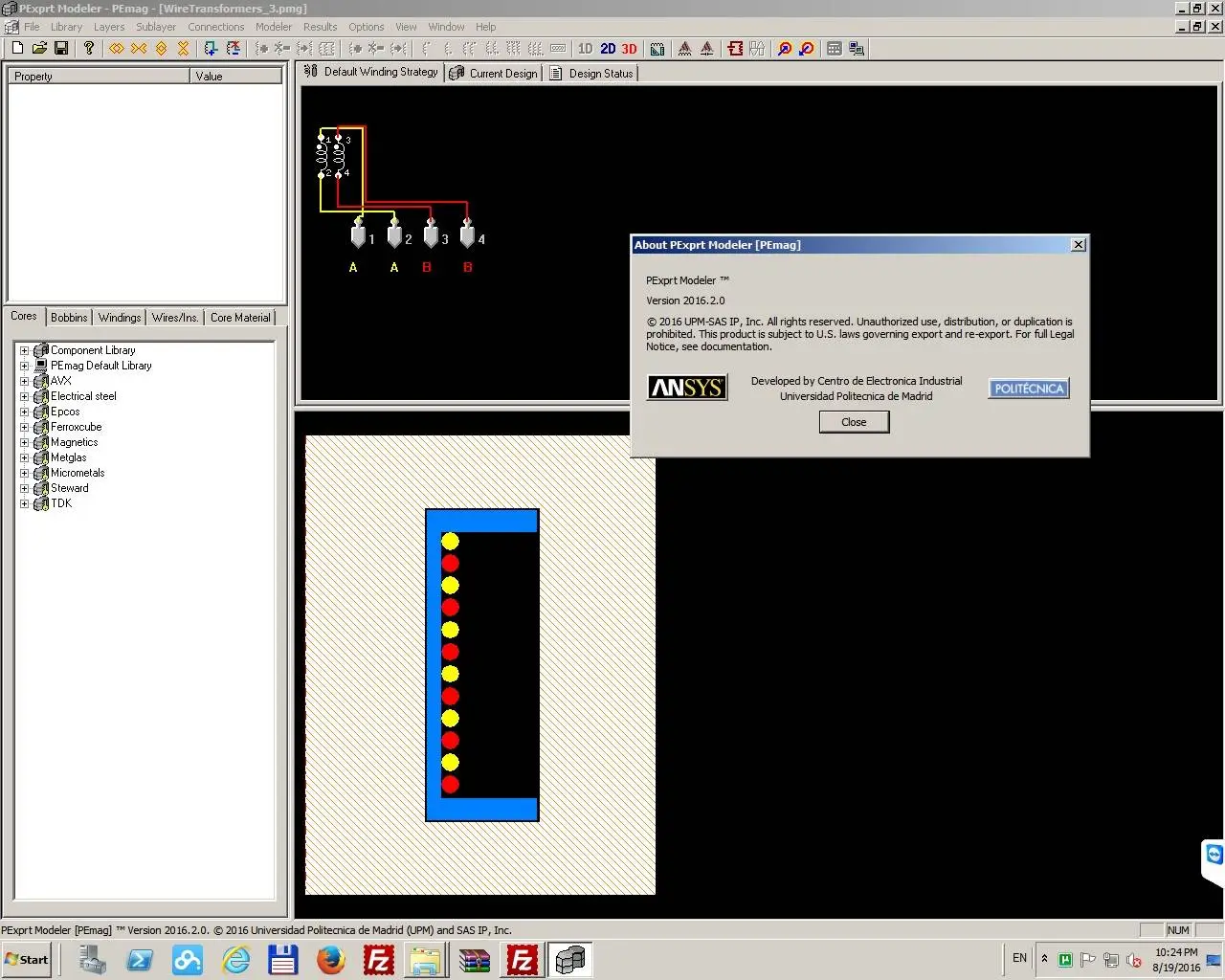Expand the Epcos library node
The height and width of the screenshot is (980, 1225).
click(x=24, y=412)
